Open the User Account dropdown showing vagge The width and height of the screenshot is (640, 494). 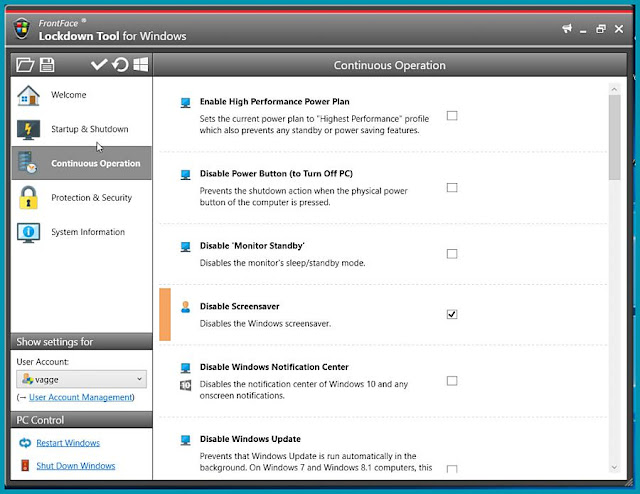pyautogui.click(x=81, y=379)
